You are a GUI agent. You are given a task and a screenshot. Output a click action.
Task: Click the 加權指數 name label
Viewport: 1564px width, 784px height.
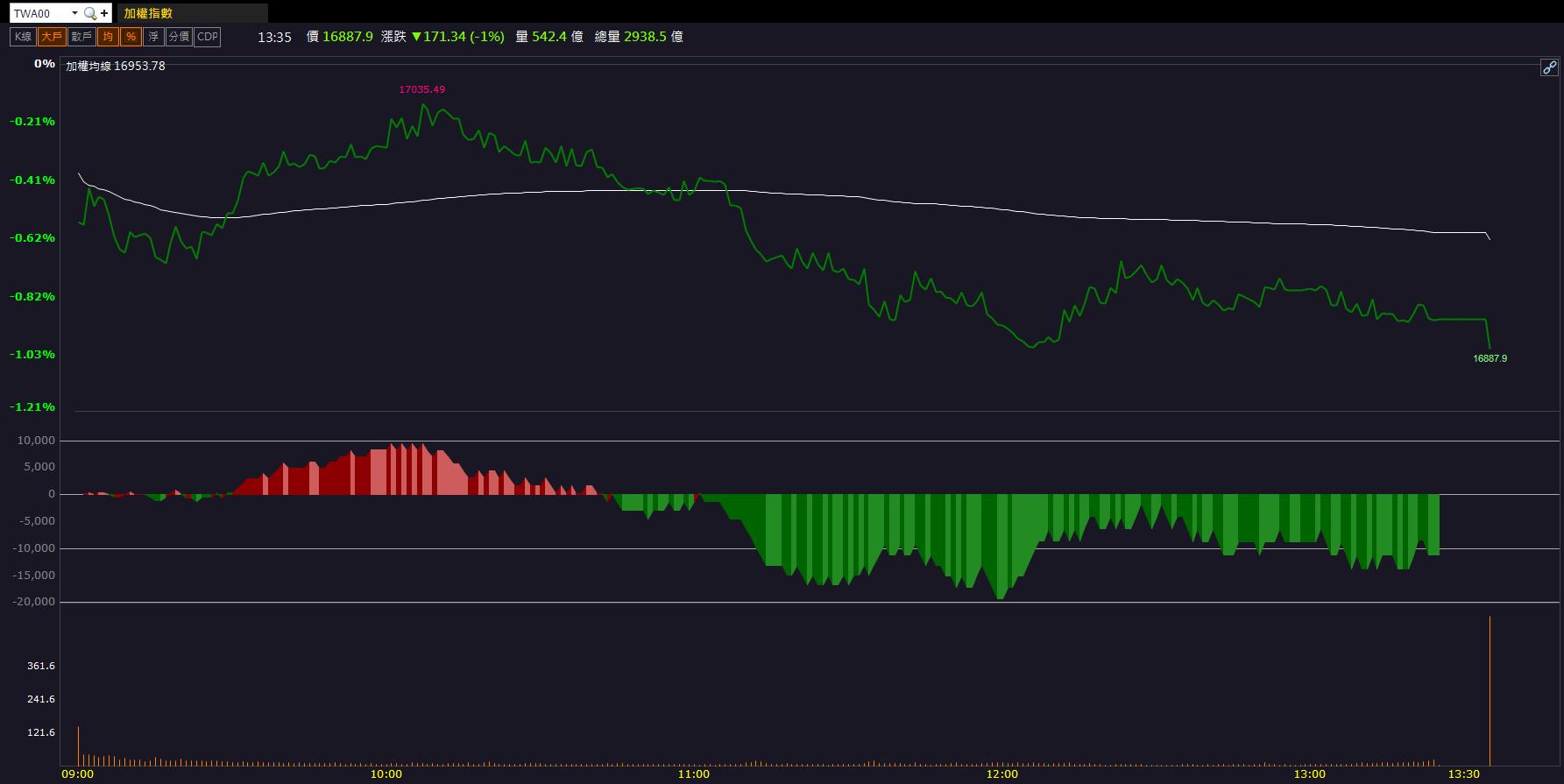coord(148,13)
